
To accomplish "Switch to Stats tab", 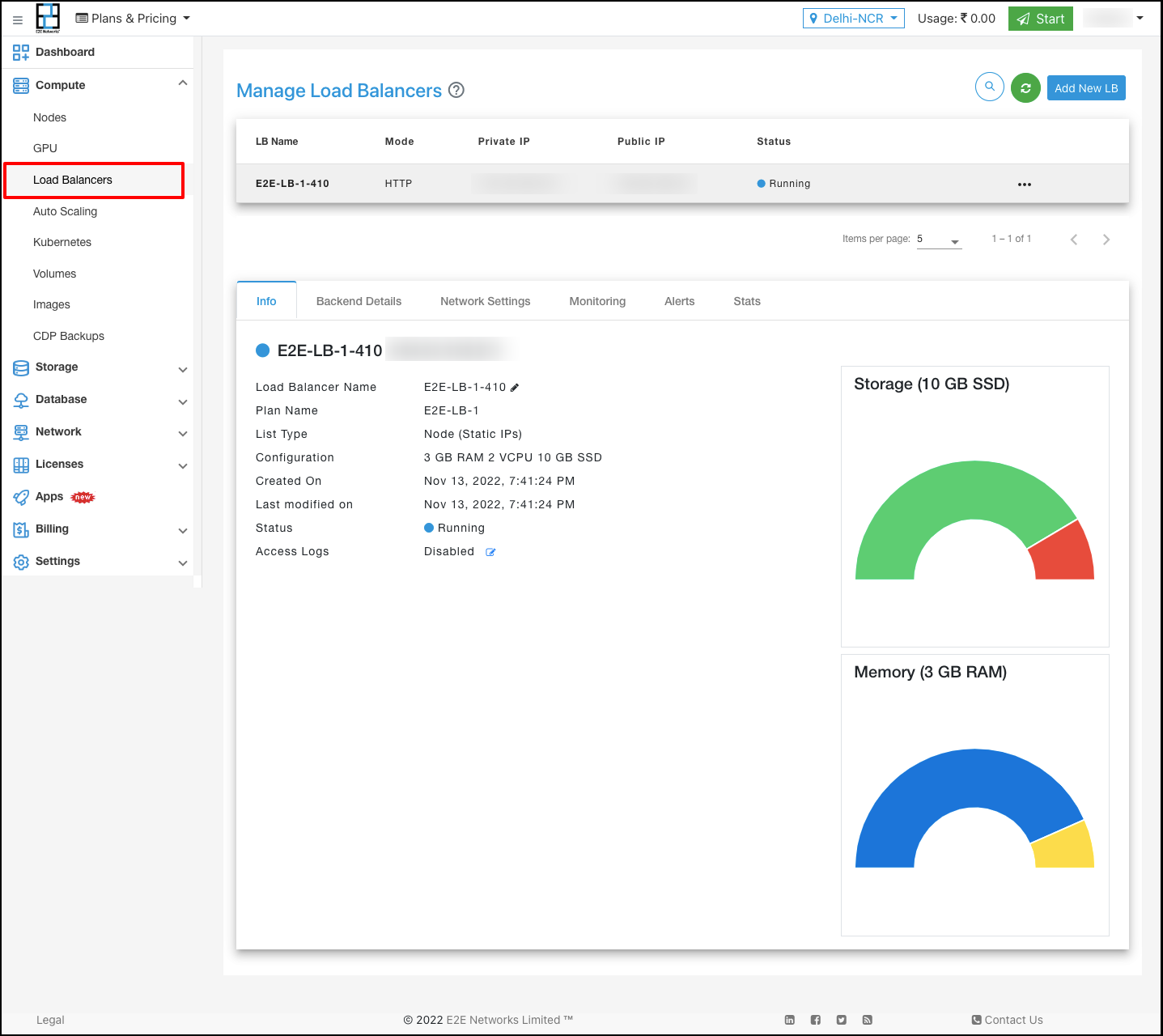I will coord(747,301).
